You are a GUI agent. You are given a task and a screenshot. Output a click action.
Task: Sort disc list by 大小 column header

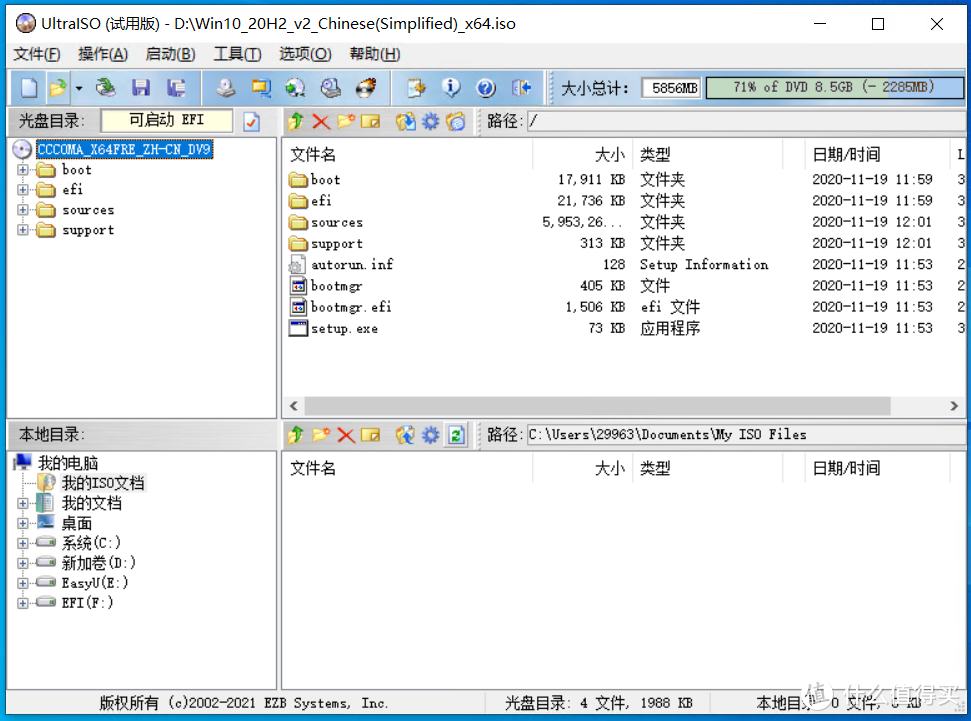point(583,154)
